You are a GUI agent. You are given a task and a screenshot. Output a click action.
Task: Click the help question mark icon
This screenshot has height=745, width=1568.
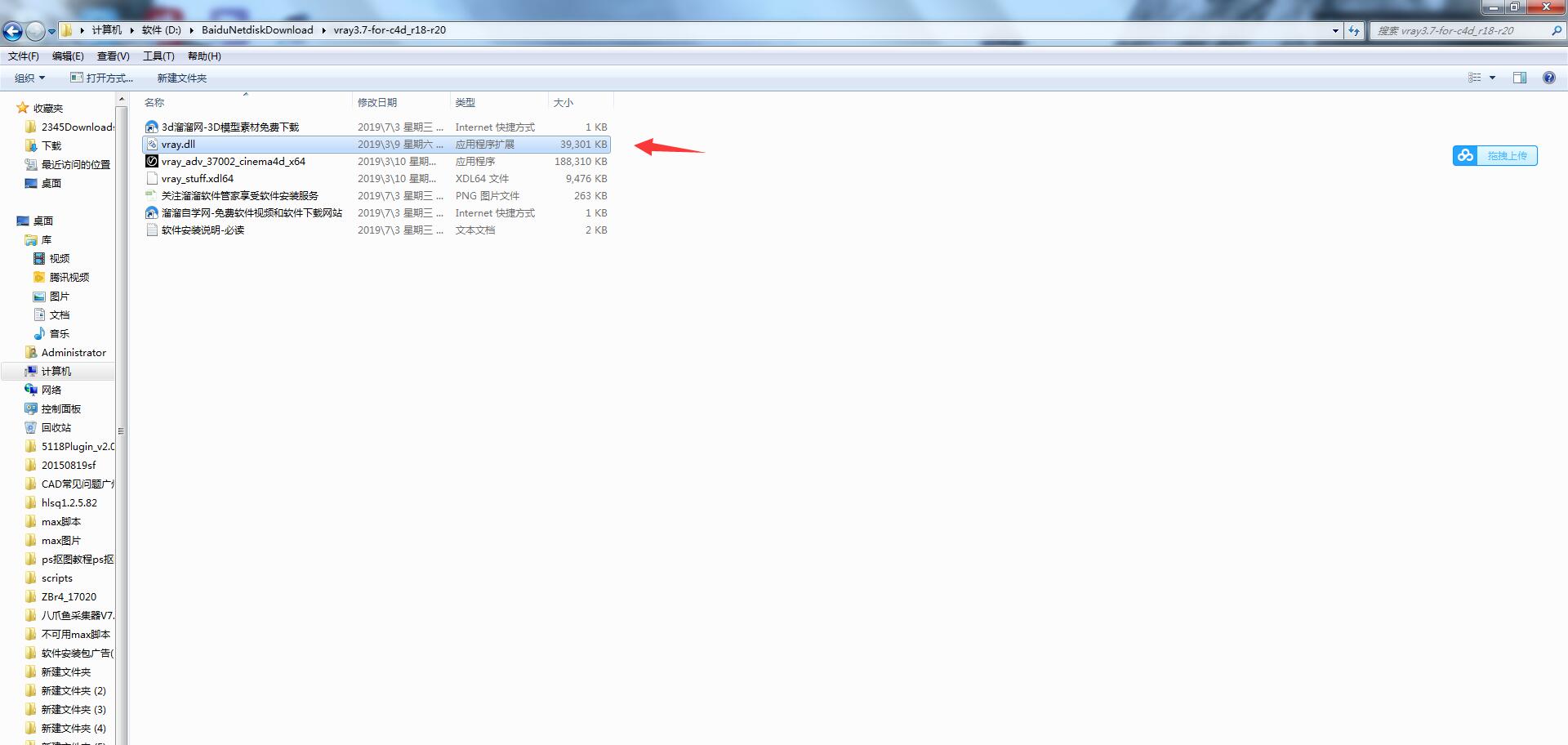coord(1548,78)
